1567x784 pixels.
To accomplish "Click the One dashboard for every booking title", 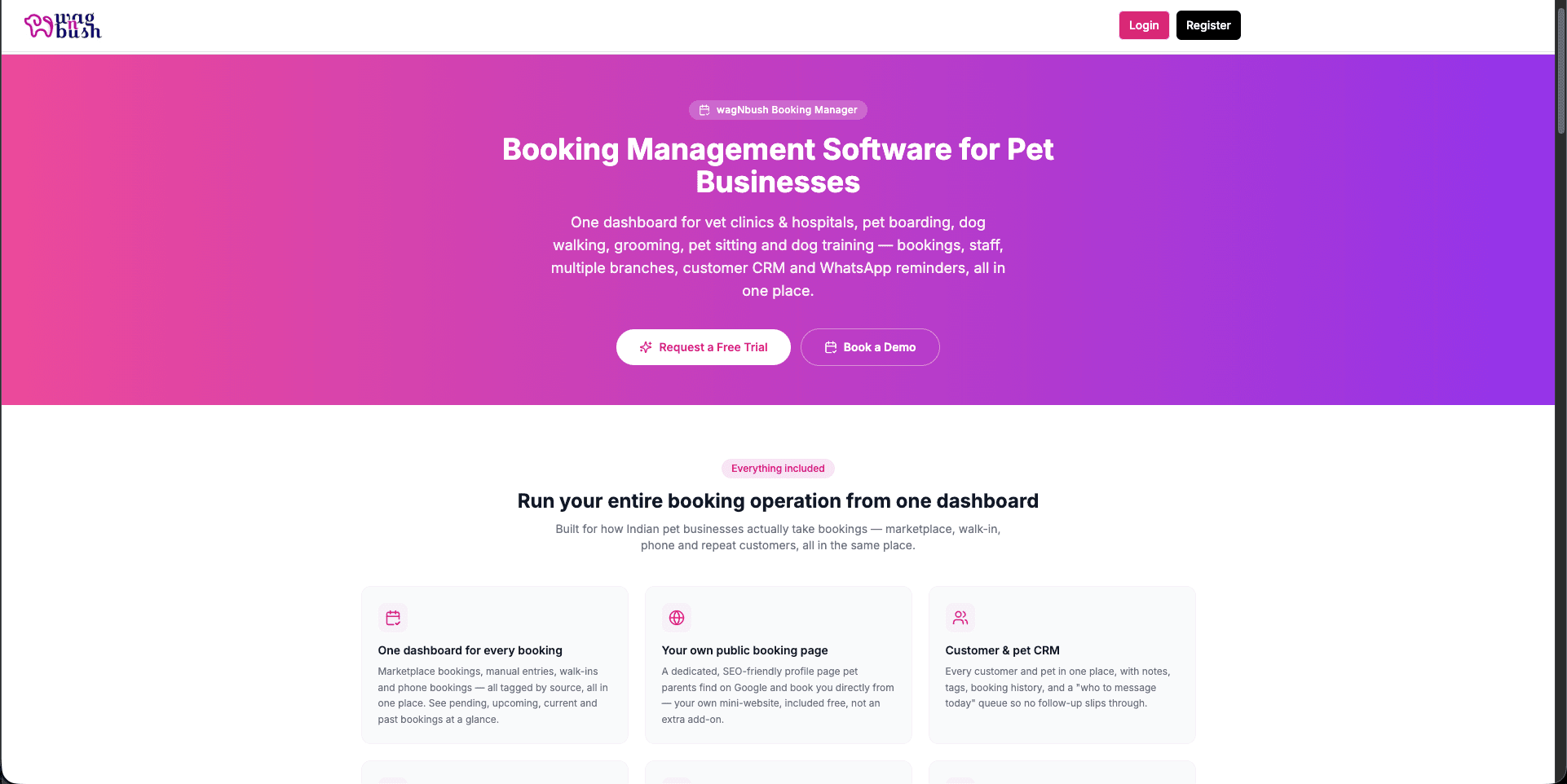I will [470, 650].
